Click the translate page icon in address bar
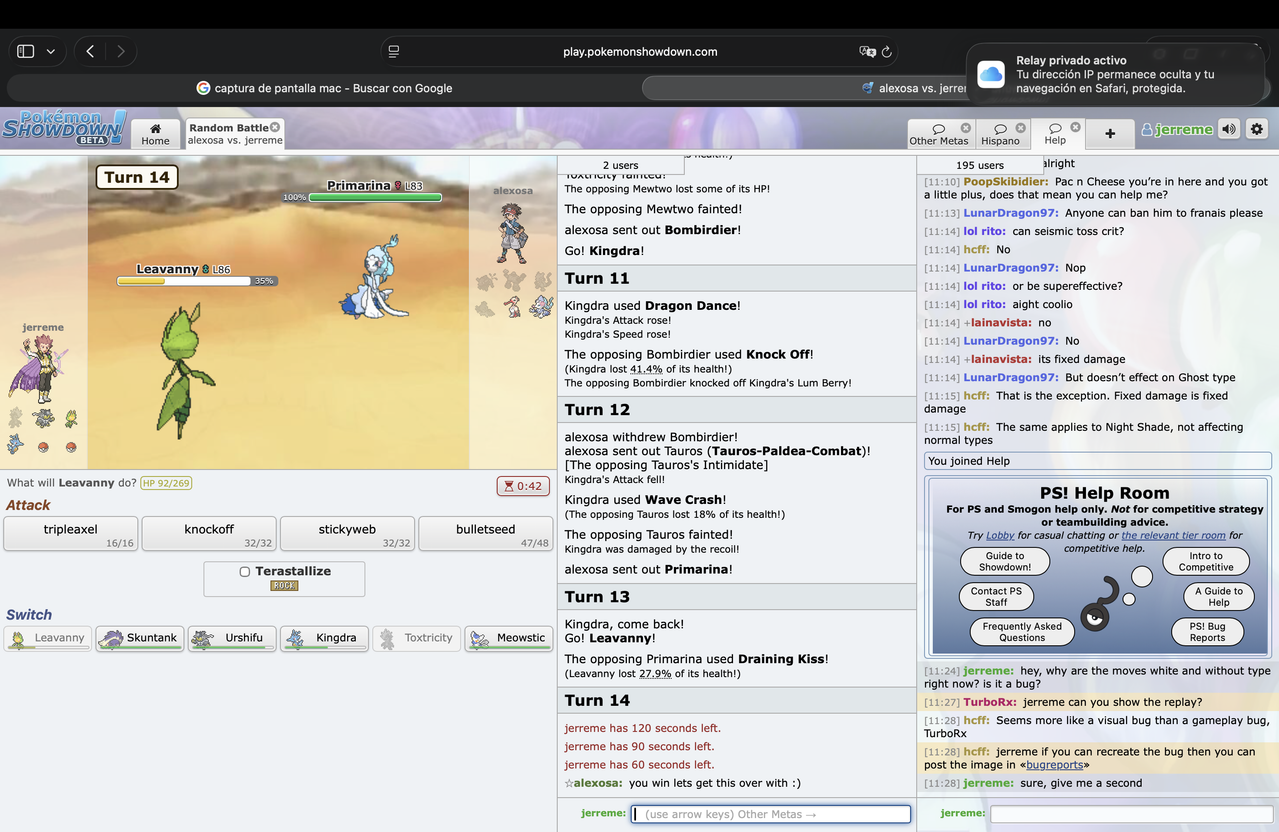Screen dimensions: 1279x832 [867, 52]
